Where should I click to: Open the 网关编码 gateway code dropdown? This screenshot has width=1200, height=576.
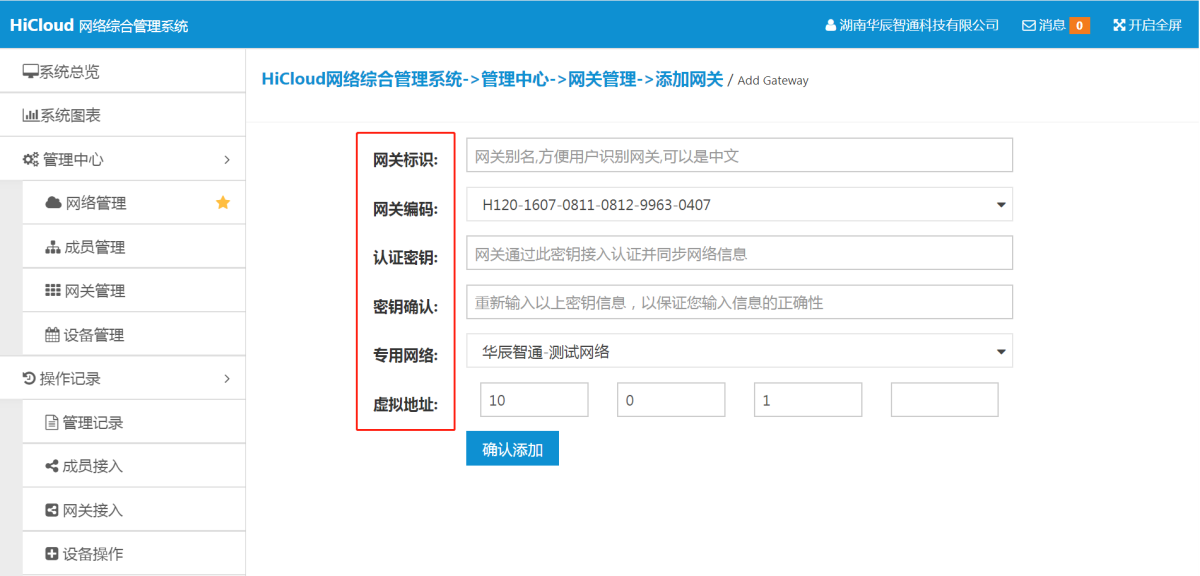738,204
